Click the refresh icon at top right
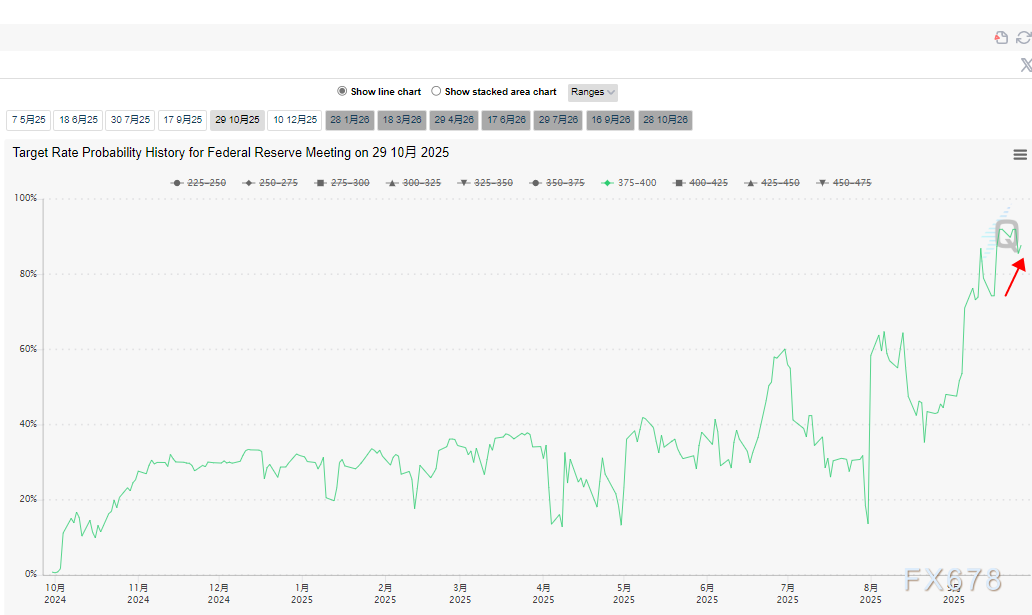Screen dimensions: 1032x615 click(x=1023, y=38)
